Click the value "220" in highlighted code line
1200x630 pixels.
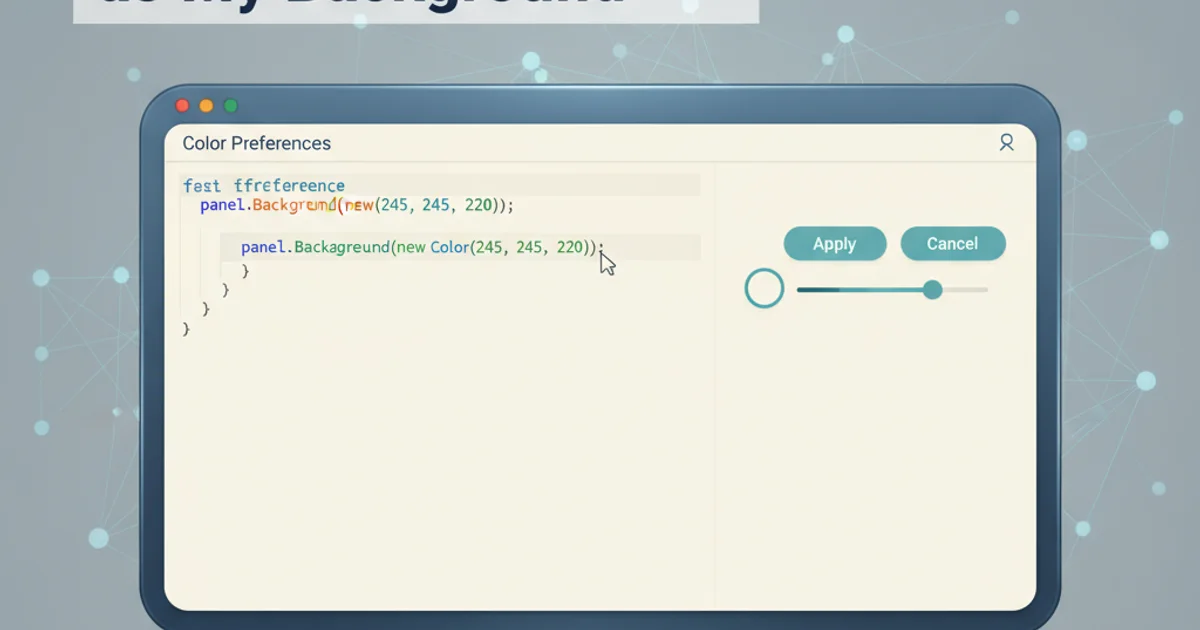569,247
